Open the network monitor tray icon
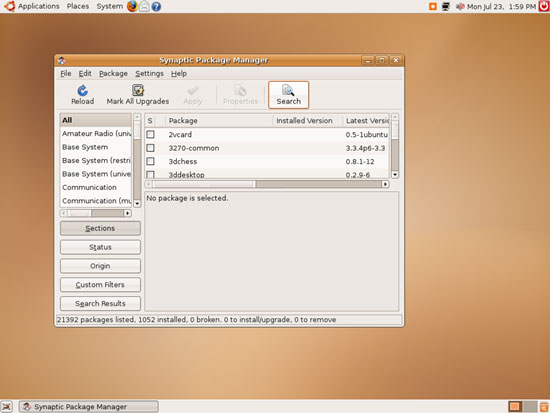Image resolution: width=550 pixels, height=413 pixels. (445, 6)
